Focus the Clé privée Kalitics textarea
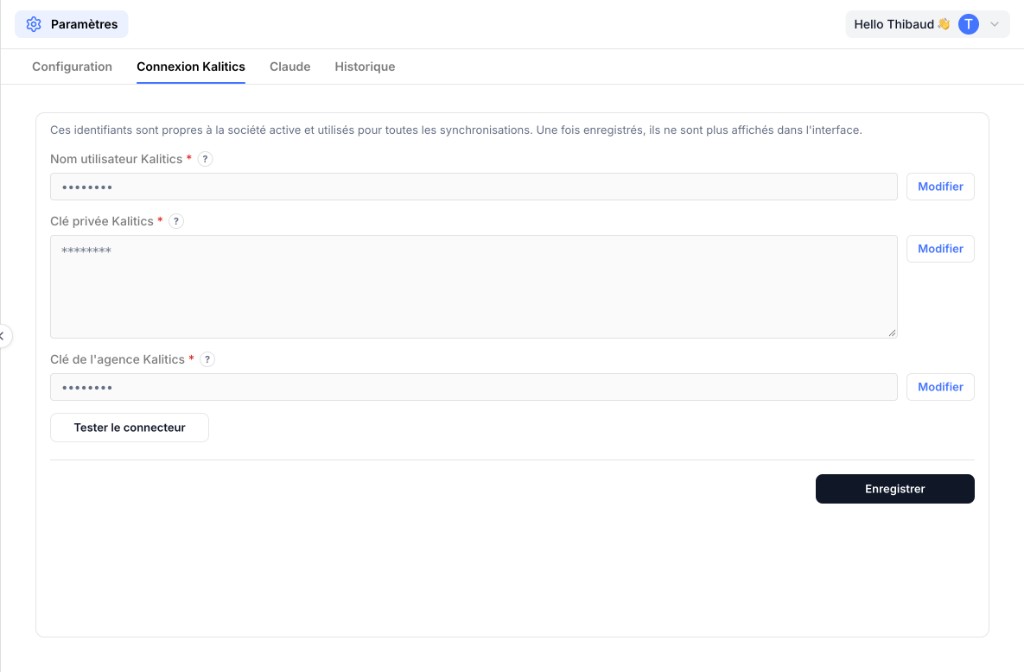 point(473,287)
